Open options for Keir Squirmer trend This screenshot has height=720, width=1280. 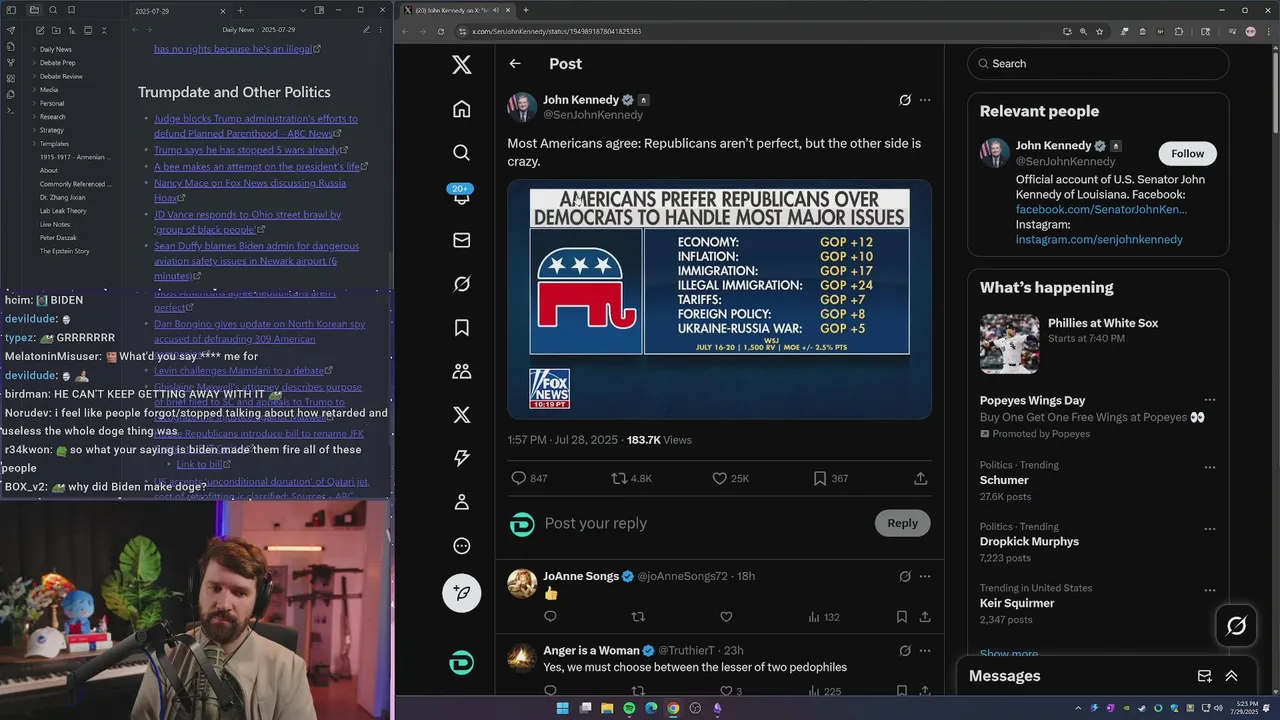tap(1210, 590)
